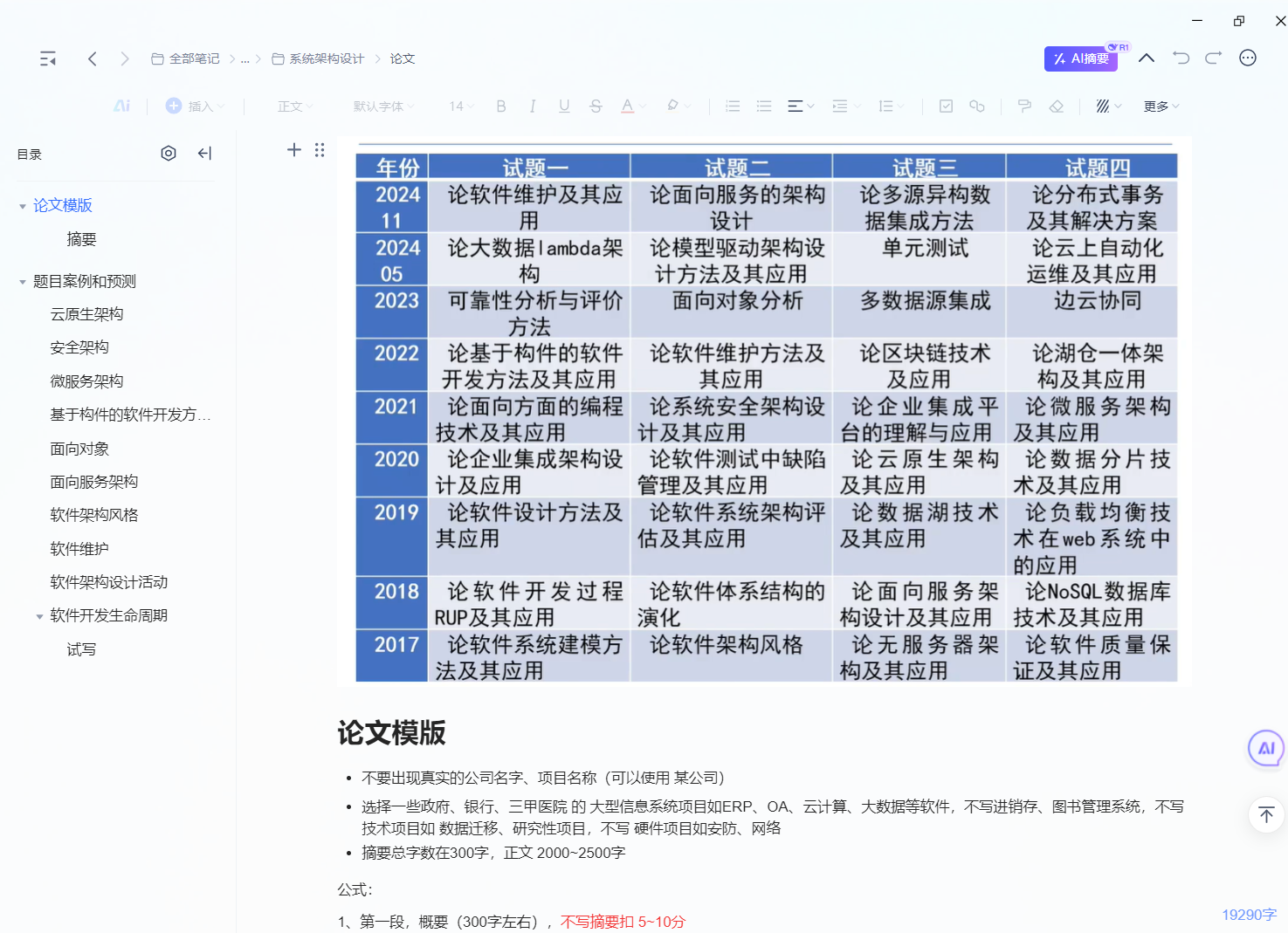The width and height of the screenshot is (1288, 933).
Task: Open the 默认字体 font dropdown
Action: click(383, 106)
